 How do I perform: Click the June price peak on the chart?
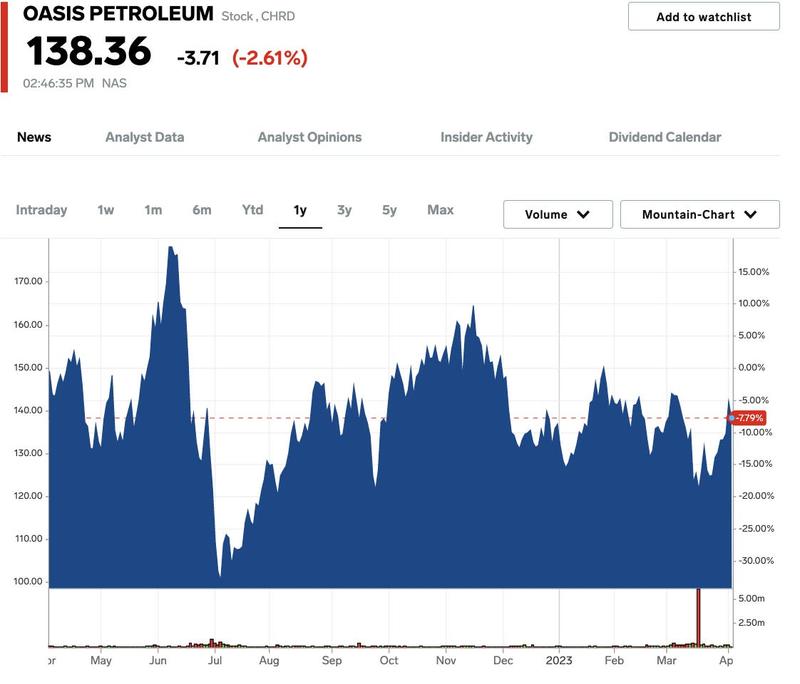(170, 248)
